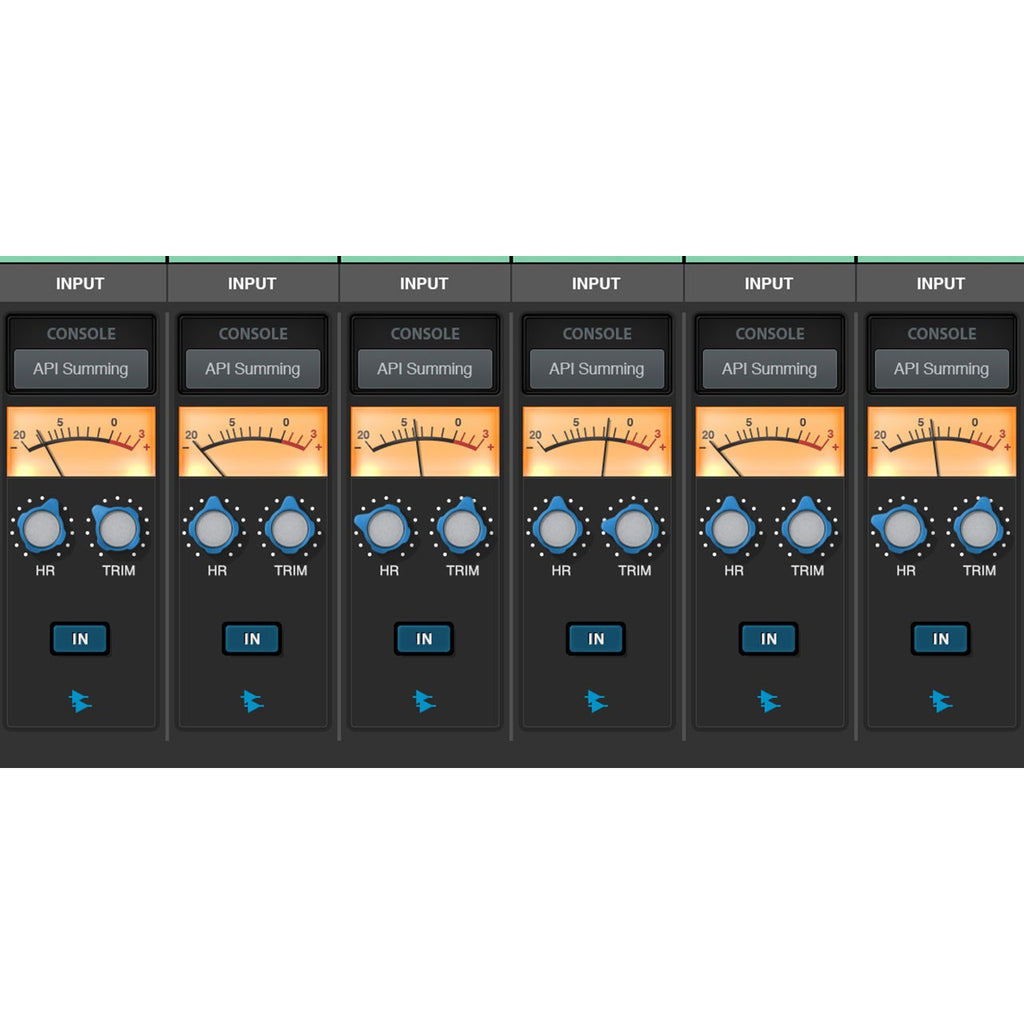Viewport: 1024px width, 1024px height.
Task: Open the API Summing selector in the third channel strip
Action: coord(425,369)
